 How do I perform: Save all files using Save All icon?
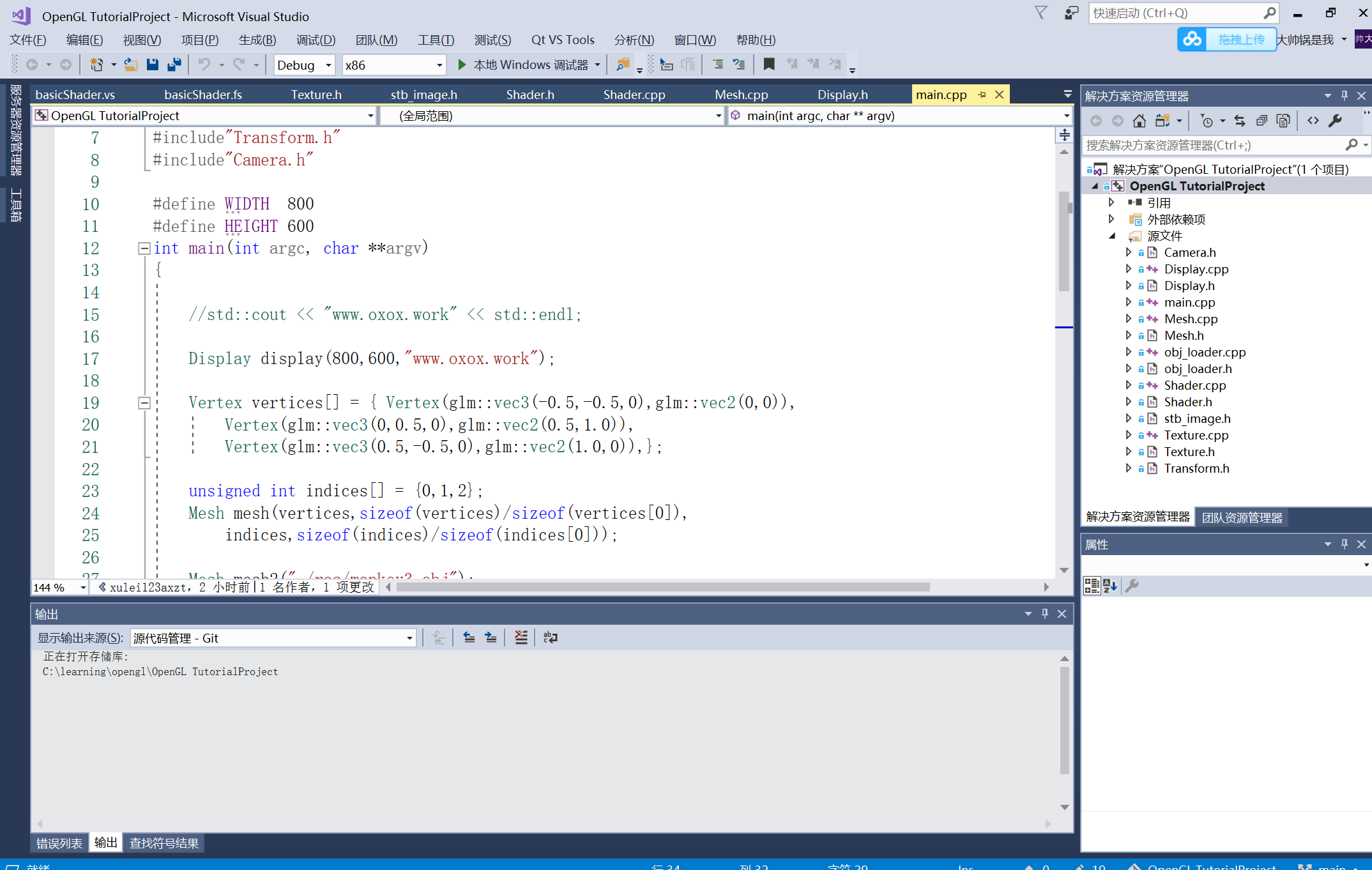click(x=172, y=64)
